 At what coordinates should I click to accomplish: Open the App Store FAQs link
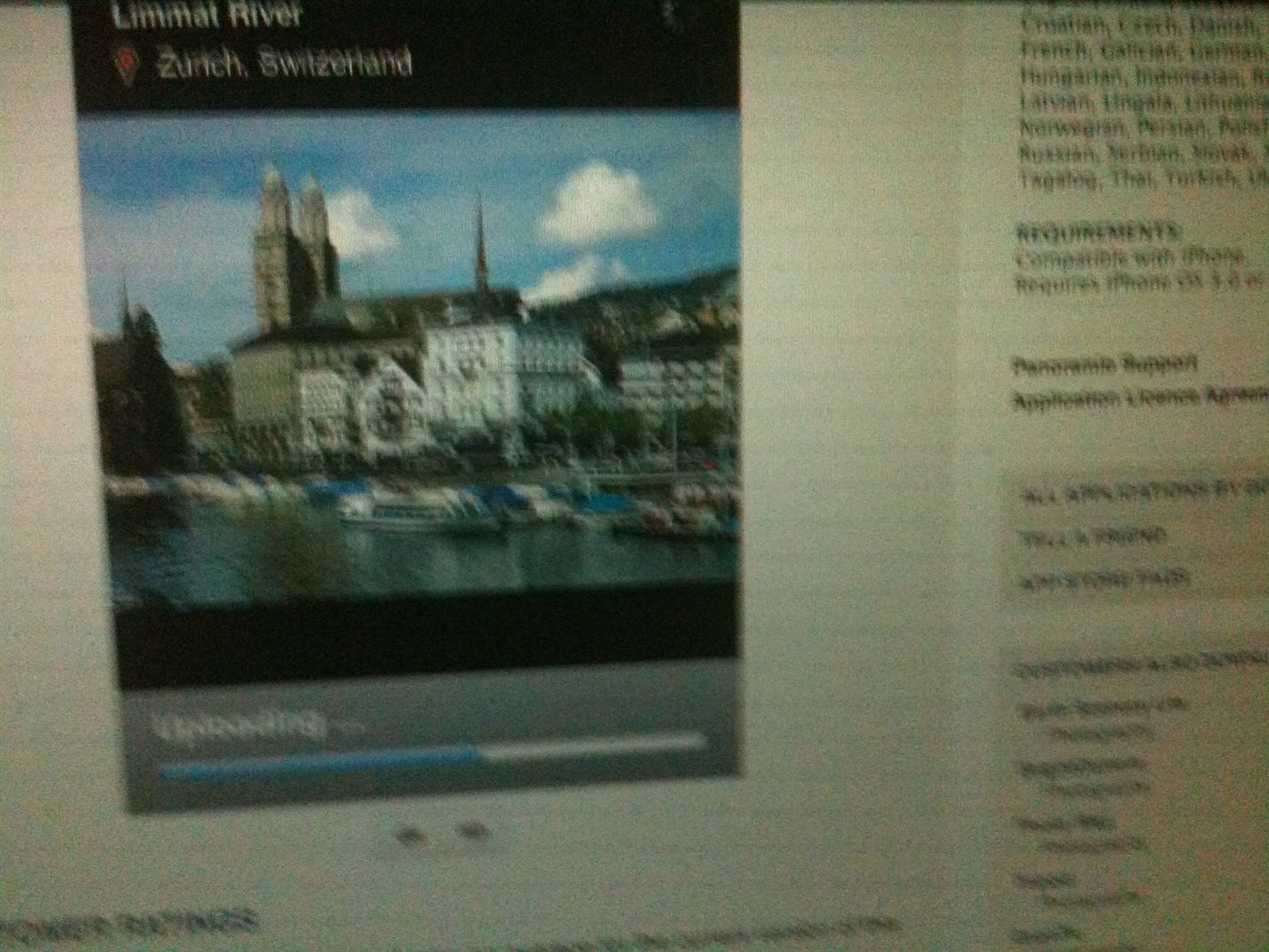coord(1103,579)
